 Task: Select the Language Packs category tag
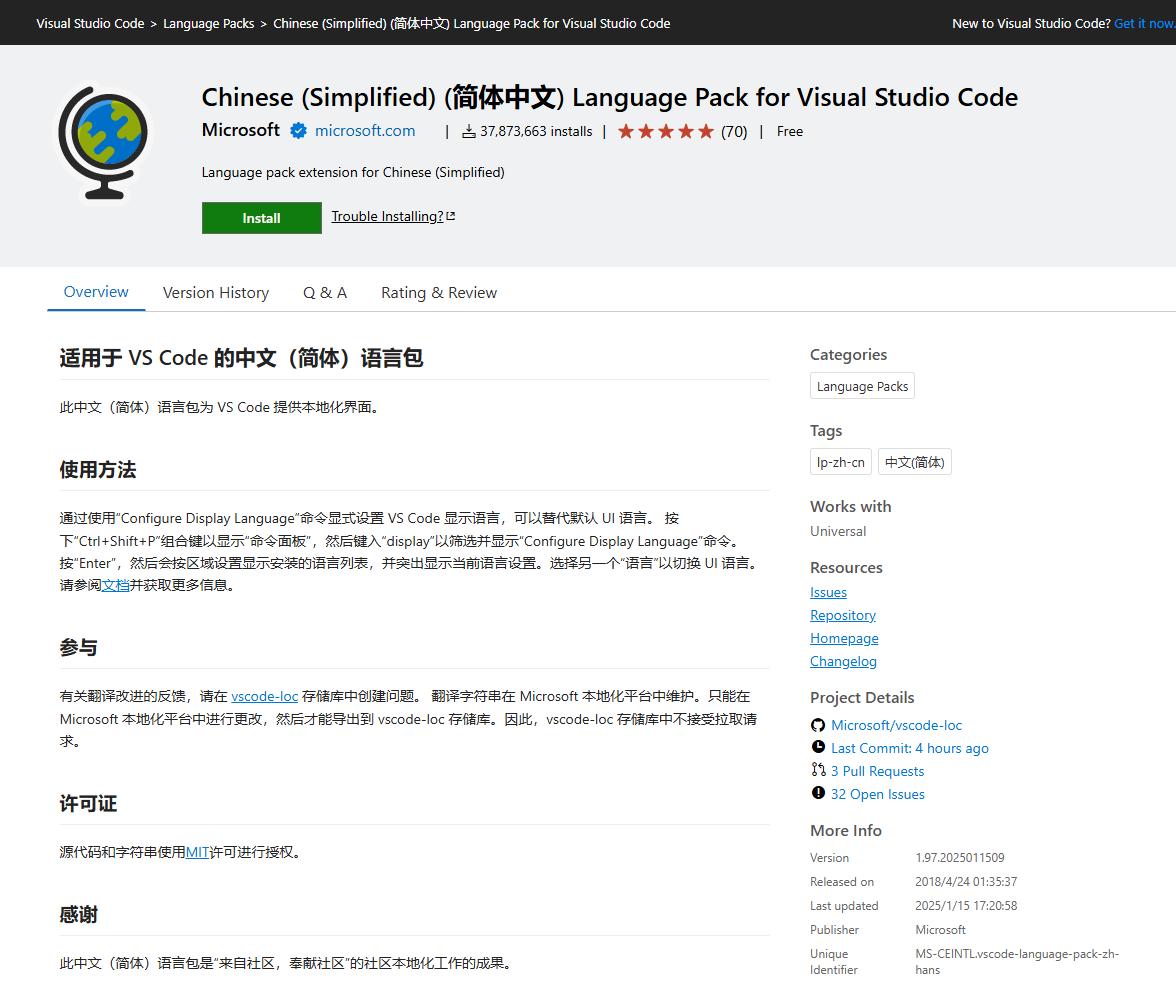[x=862, y=386]
